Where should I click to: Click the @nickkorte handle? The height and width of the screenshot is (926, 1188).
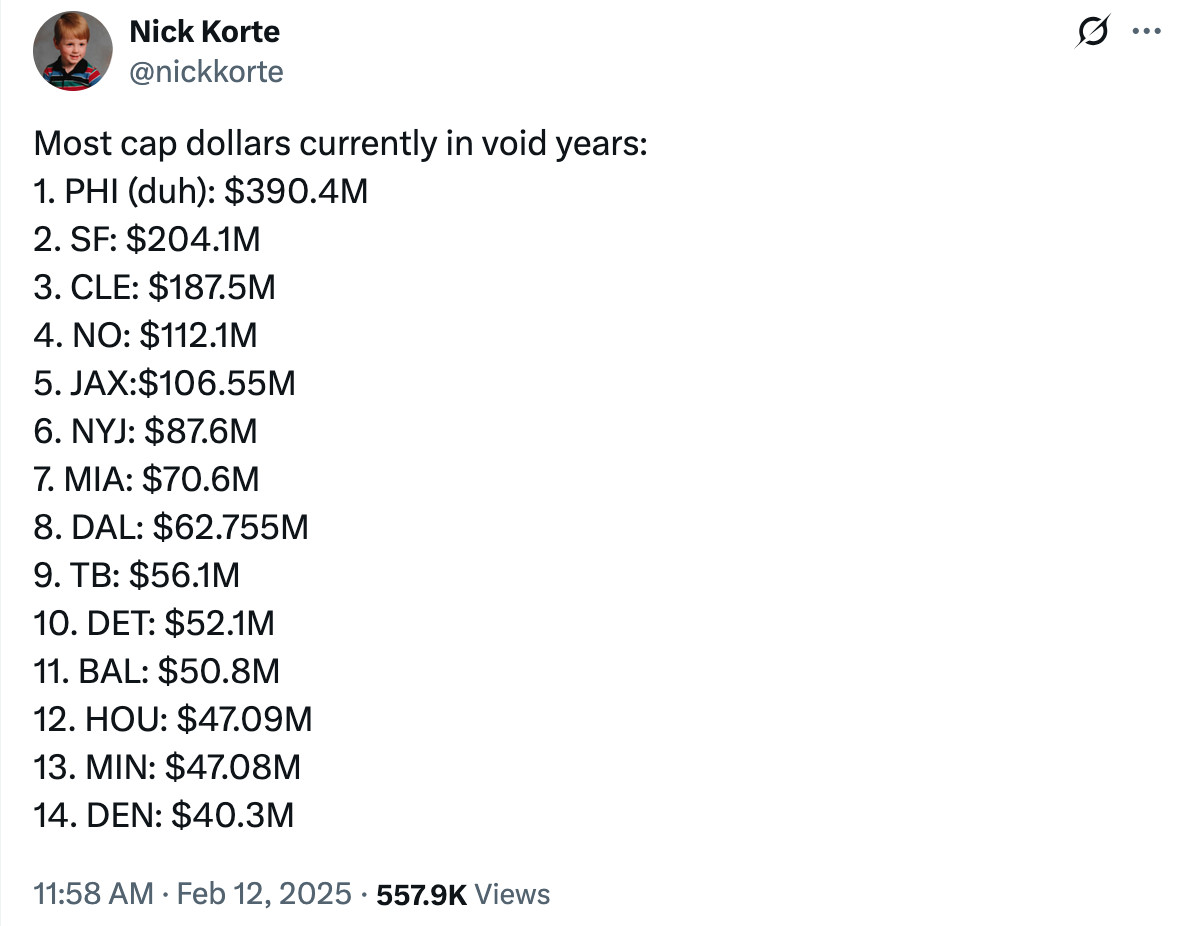coord(206,72)
